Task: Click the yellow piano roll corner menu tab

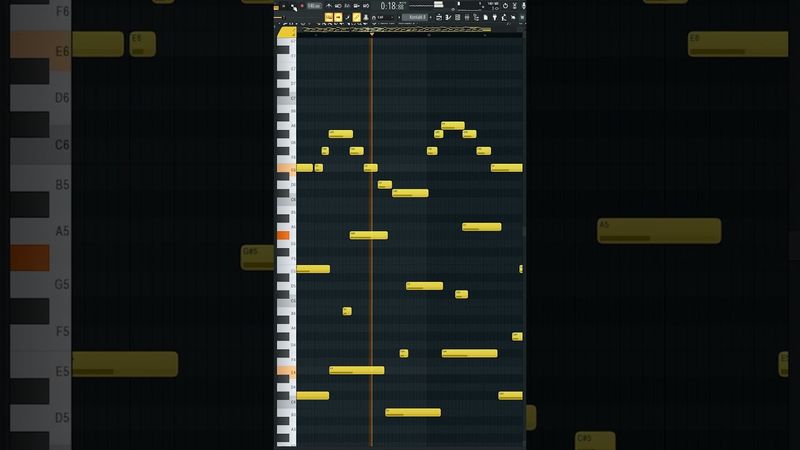Action: [287, 32]
